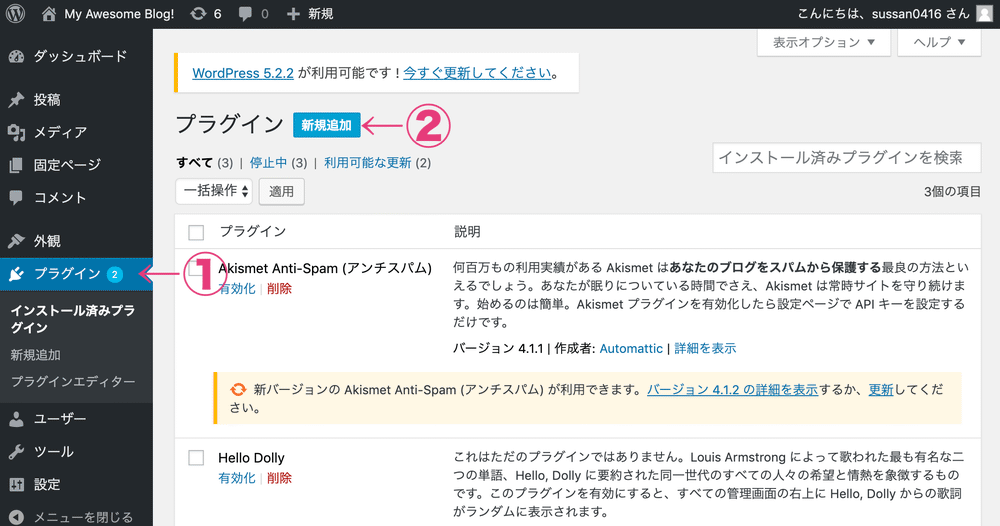The width and height of the screenshot is (1000, 526).
Task: Click the 固定ページ pages icon
Action: (x=17, y=165)
